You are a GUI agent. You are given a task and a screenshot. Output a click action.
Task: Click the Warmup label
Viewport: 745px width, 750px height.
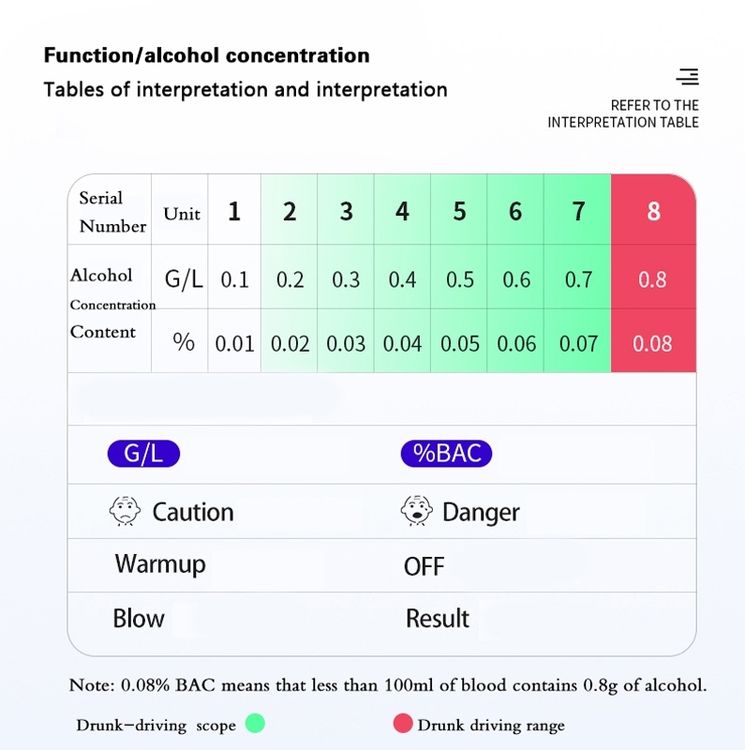[x=160, y=565]
